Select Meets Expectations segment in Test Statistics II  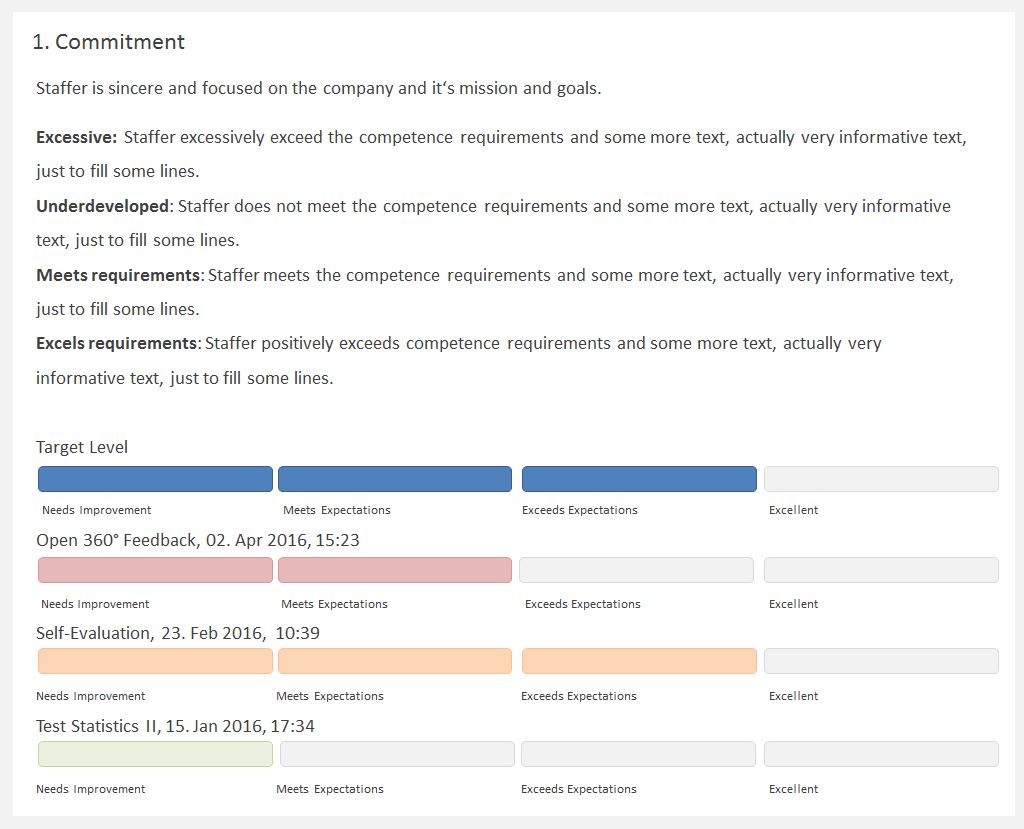point(397,754)
